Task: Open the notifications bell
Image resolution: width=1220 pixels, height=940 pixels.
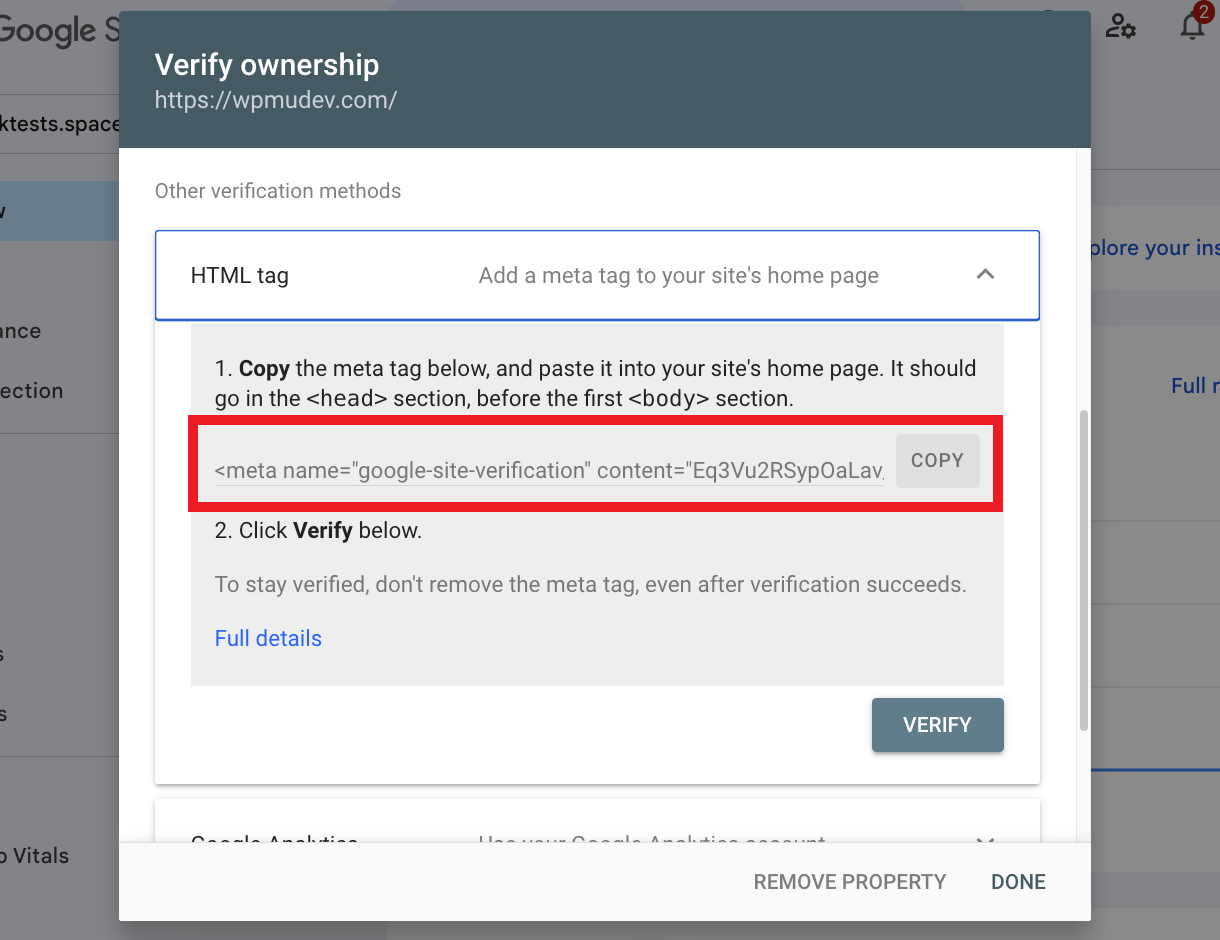Action: tap(1192, 27)
